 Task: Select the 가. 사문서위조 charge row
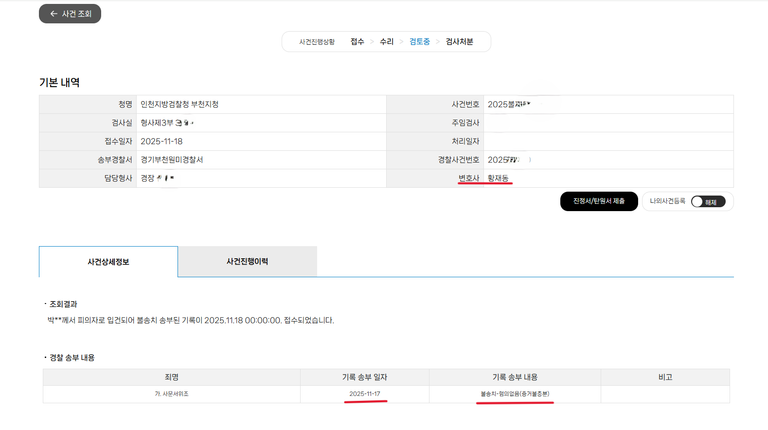click(x=171, y=394)
